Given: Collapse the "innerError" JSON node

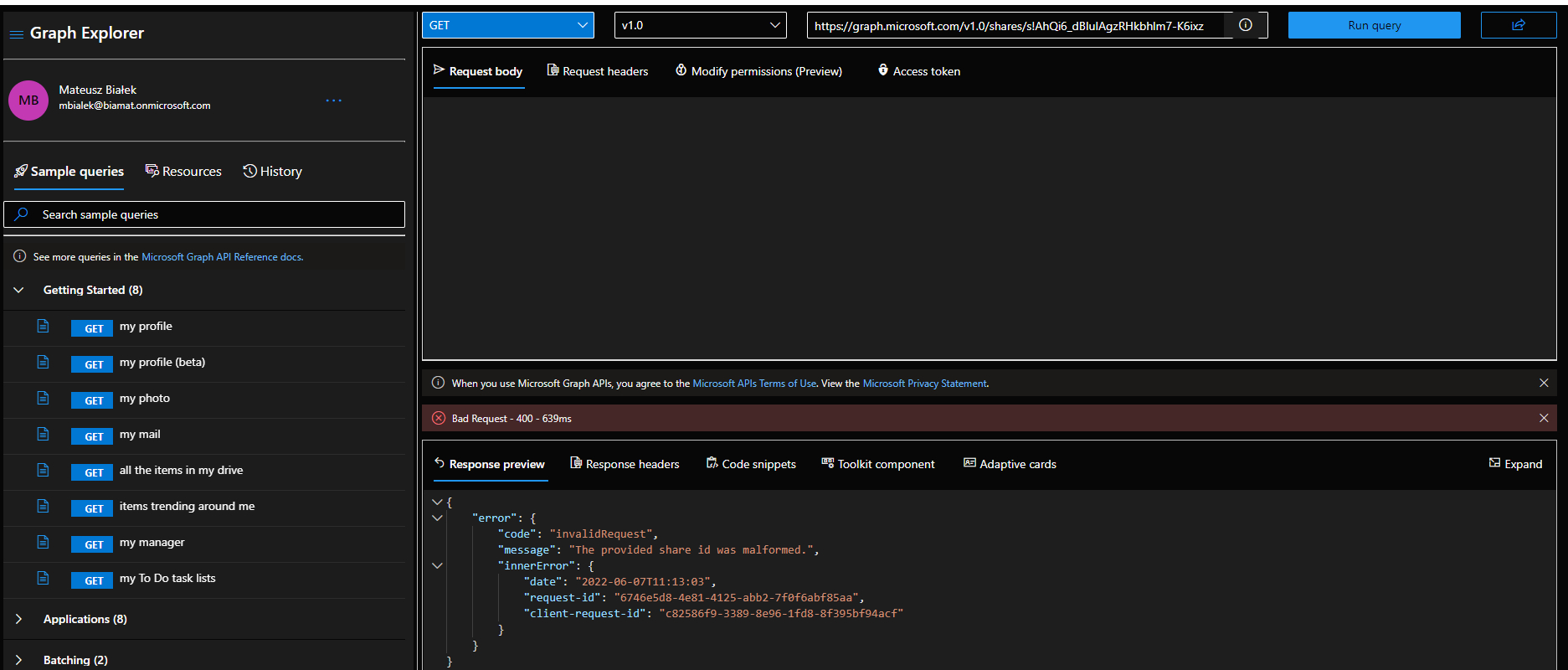Looking at the screenshot, I should 437,565.
